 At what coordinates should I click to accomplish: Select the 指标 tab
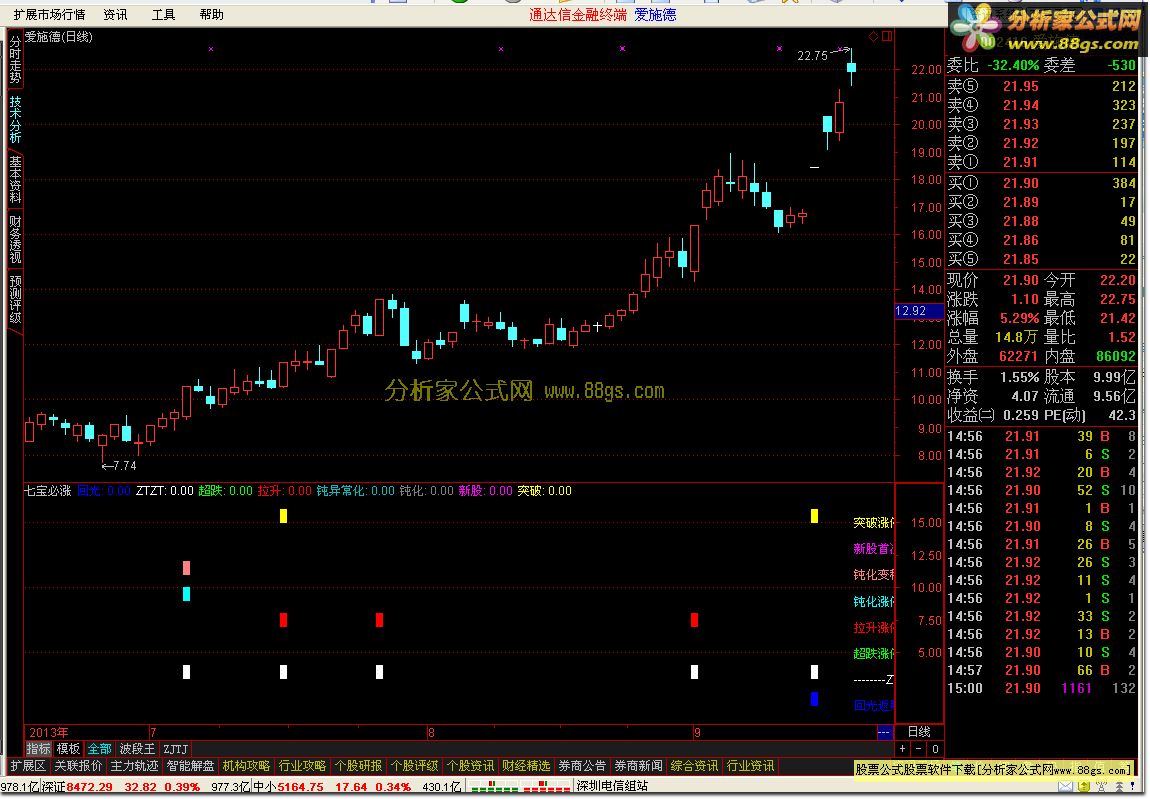[x=39, y=749]
